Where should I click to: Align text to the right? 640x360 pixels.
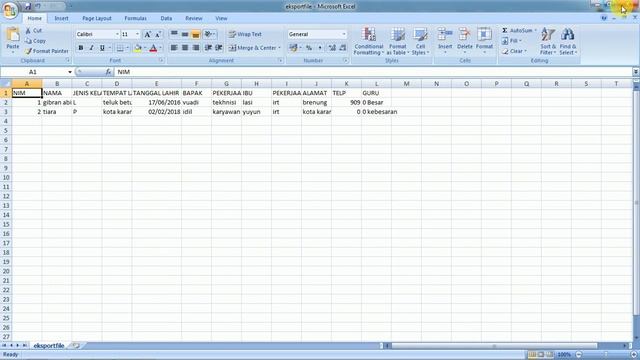coord(196,48)
